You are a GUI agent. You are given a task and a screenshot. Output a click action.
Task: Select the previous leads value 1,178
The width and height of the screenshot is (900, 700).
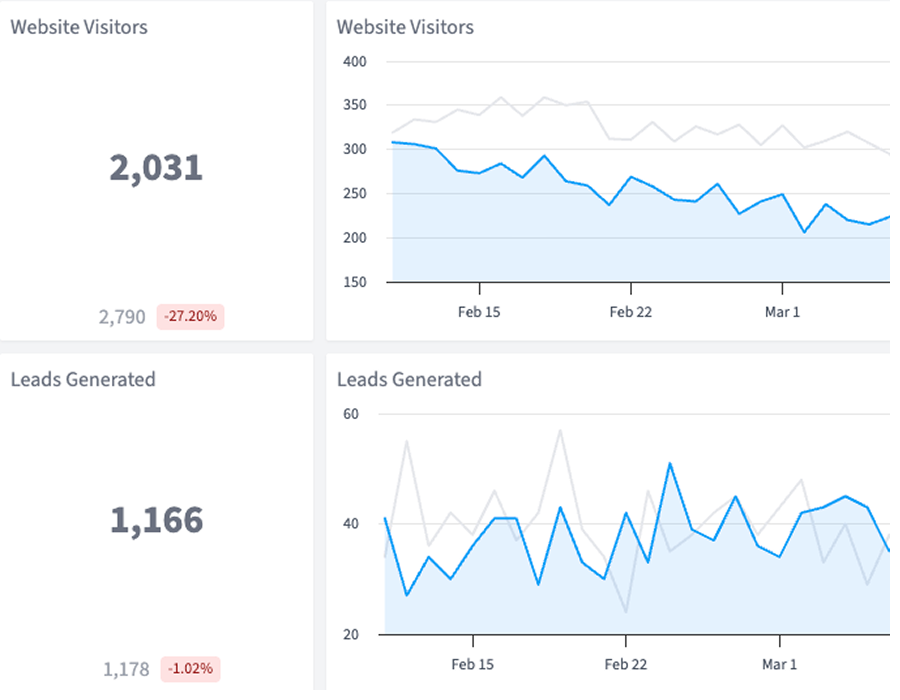(x=126, y=669)
